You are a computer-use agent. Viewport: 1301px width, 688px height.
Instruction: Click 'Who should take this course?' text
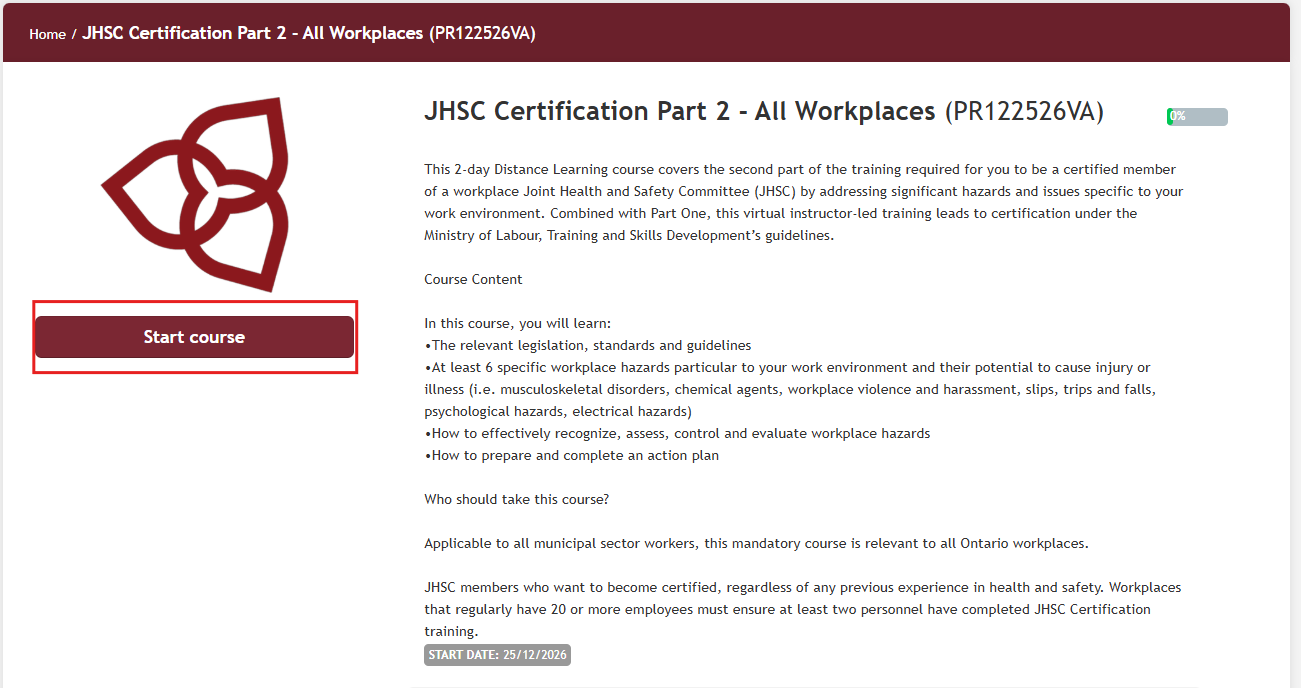(x=516, y=499)
